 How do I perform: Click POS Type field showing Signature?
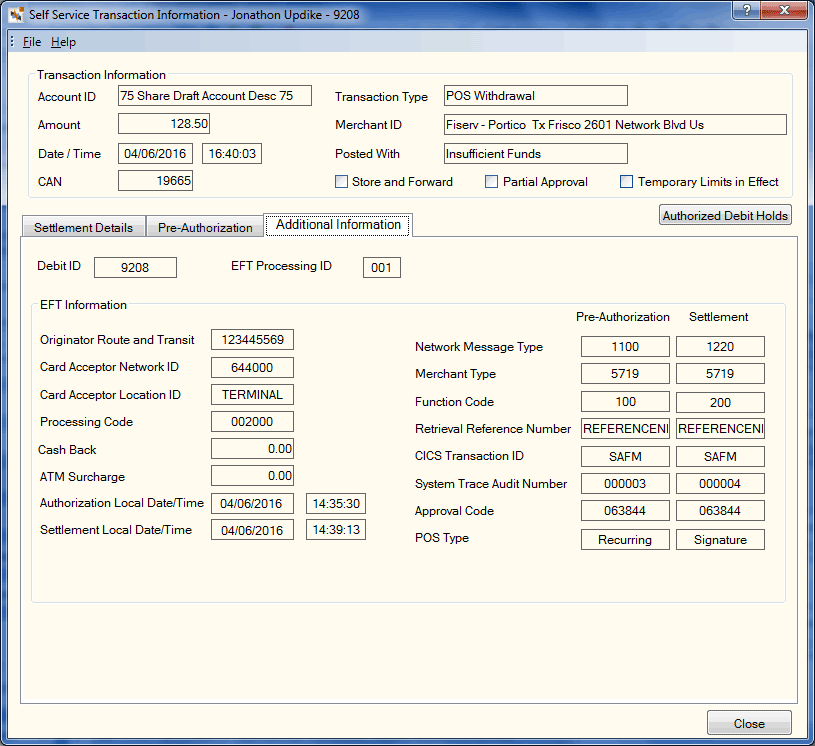(720, 540)
